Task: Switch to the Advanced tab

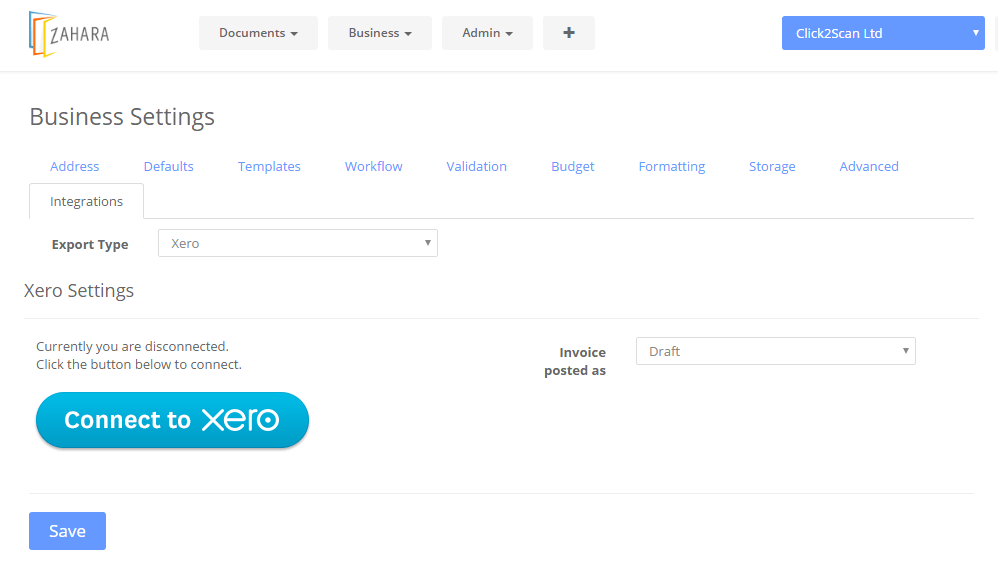Action: pyautogui.click(x=869, y=166)
